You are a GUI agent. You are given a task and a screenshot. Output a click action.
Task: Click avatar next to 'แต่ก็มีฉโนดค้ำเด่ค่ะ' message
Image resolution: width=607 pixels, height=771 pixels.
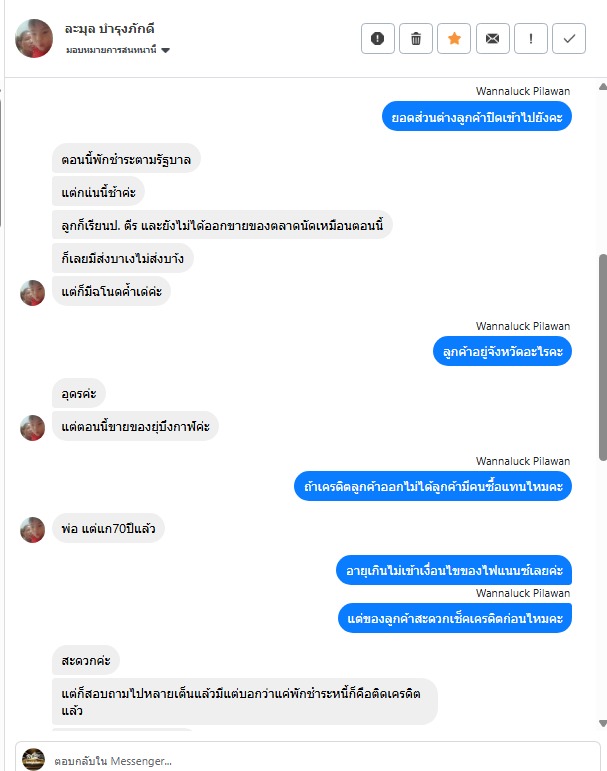[32, 293]
